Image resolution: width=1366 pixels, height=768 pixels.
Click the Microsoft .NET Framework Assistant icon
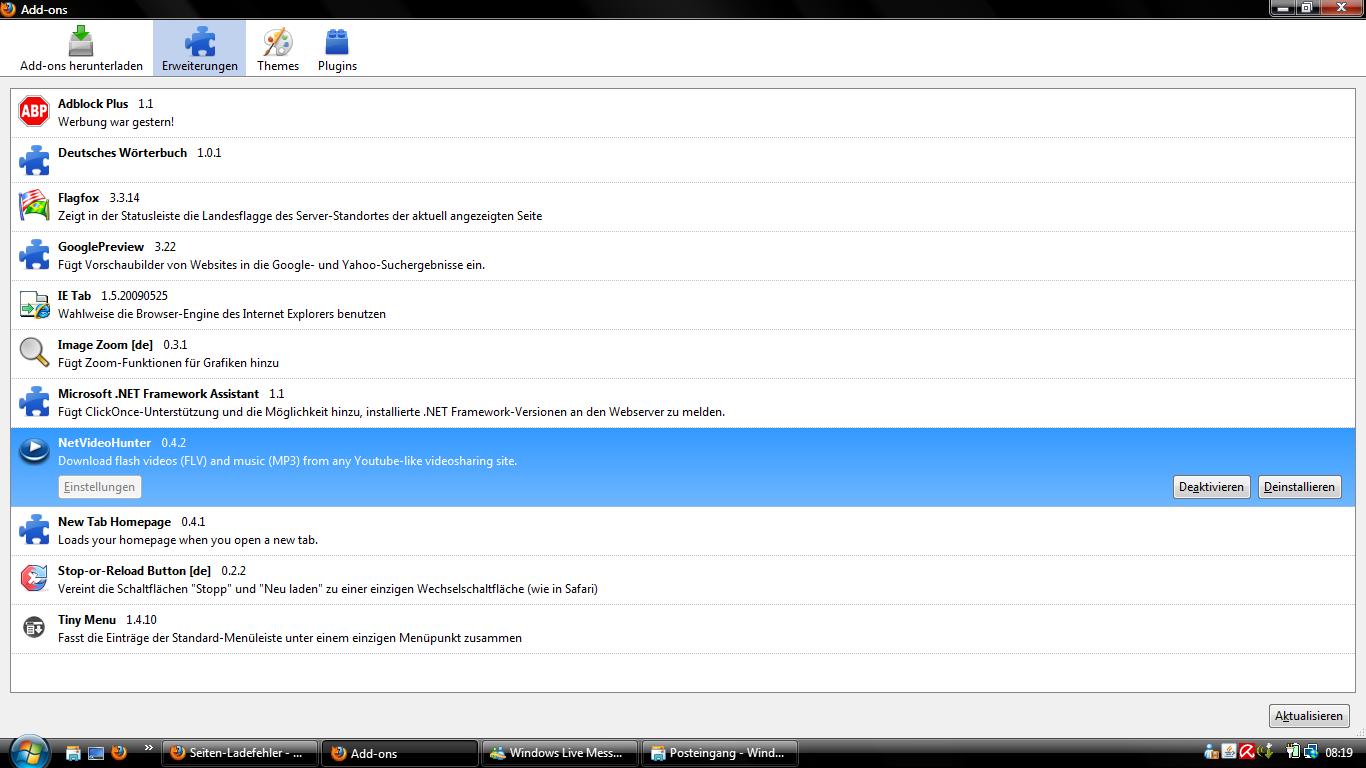34,402
